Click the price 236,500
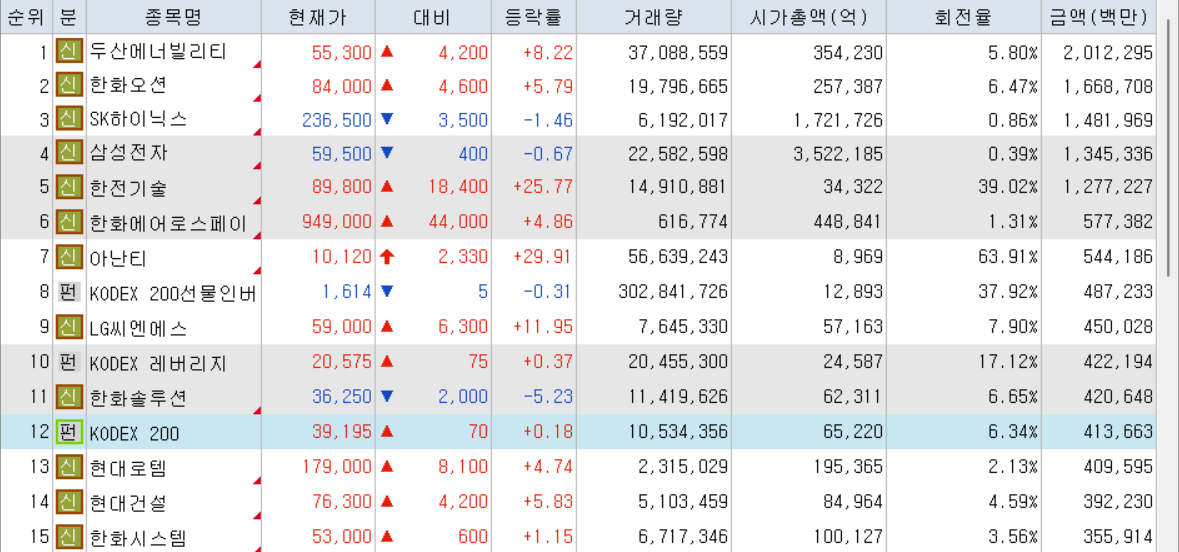This screenshot has height=552, width=1179. coord(337,120)
